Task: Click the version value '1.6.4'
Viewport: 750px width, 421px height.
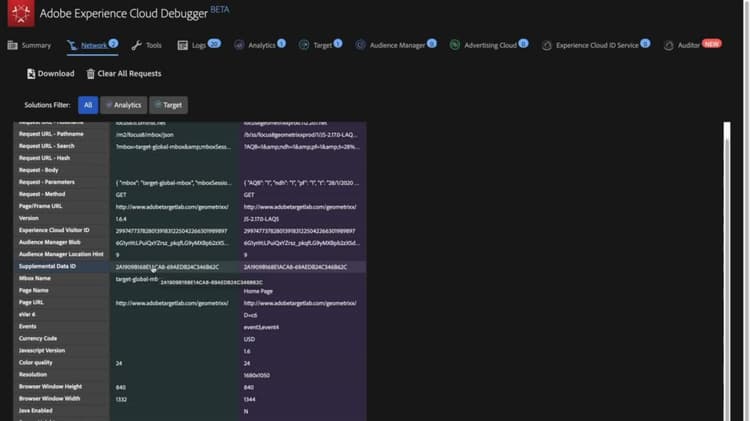Action: 121,219
